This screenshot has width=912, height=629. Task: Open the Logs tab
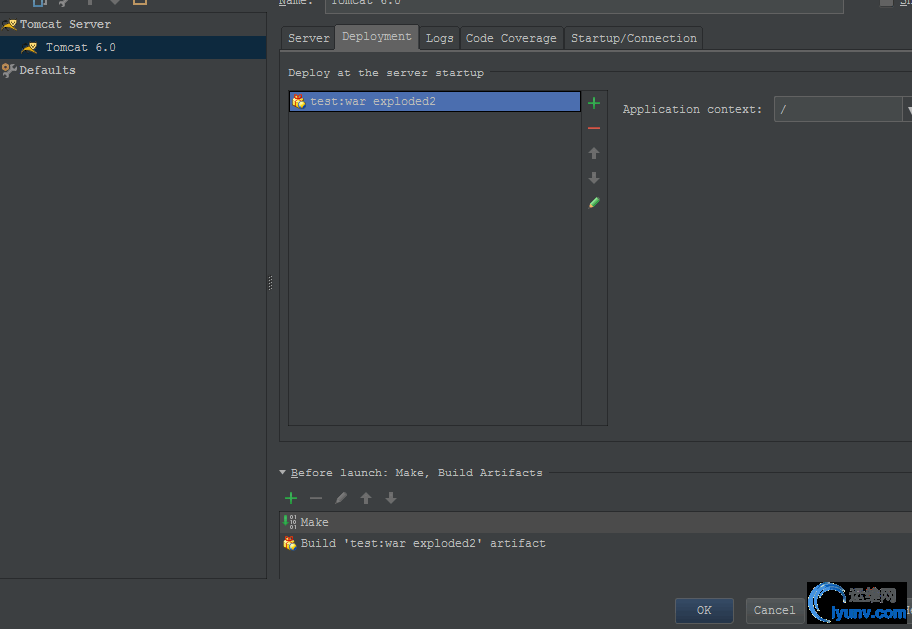(x=439, y=38)
